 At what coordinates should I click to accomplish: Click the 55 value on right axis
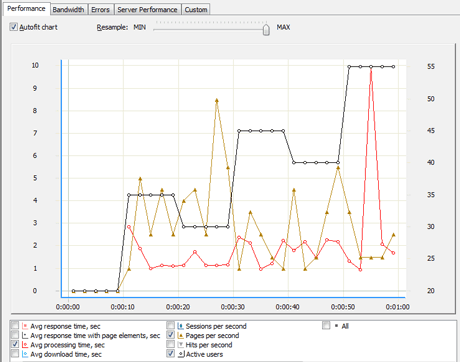[431, 67]
